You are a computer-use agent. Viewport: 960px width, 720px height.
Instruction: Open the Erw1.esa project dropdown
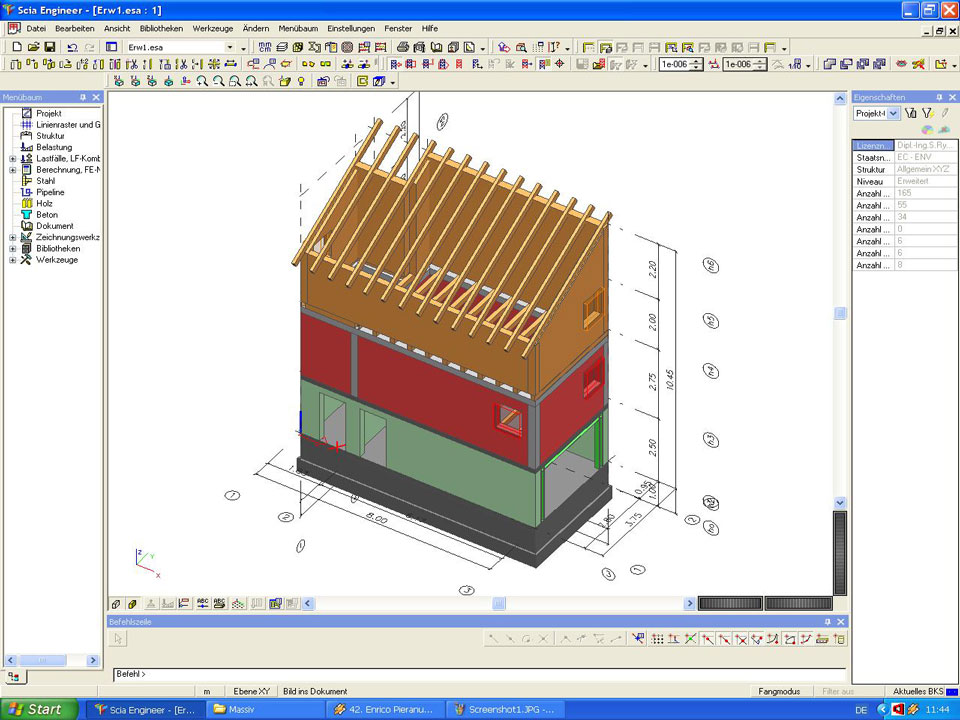(x=230, y=47)
